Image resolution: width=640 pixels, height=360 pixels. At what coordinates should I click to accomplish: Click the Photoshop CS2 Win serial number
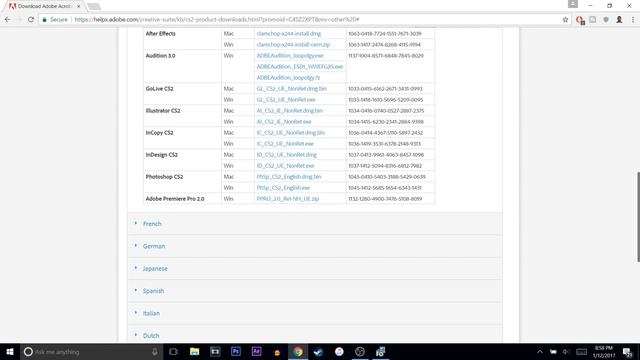point(384,188)
